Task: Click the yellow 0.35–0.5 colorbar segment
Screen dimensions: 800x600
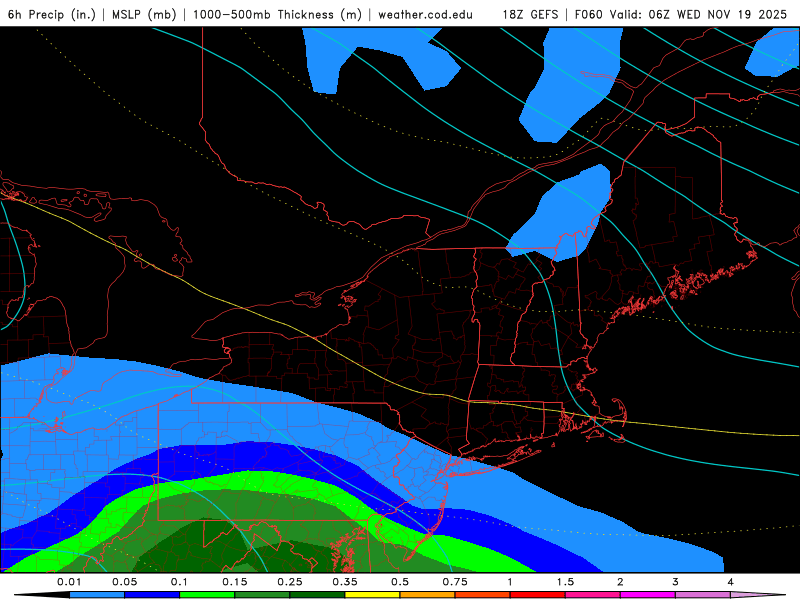Action: (x=372, y=595)
